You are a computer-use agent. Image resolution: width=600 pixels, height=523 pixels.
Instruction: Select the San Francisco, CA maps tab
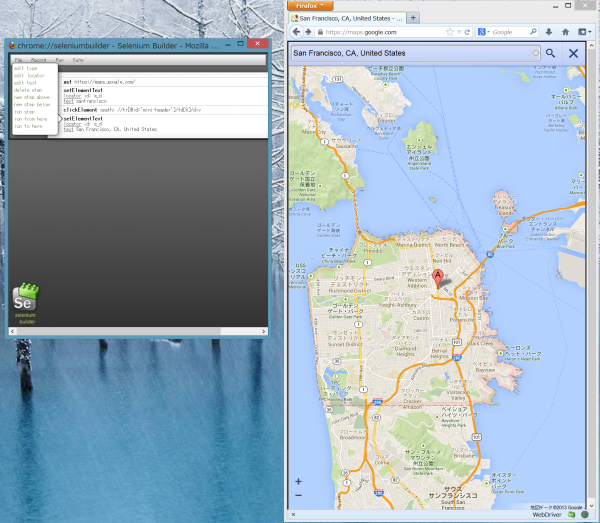coord(347,18)
